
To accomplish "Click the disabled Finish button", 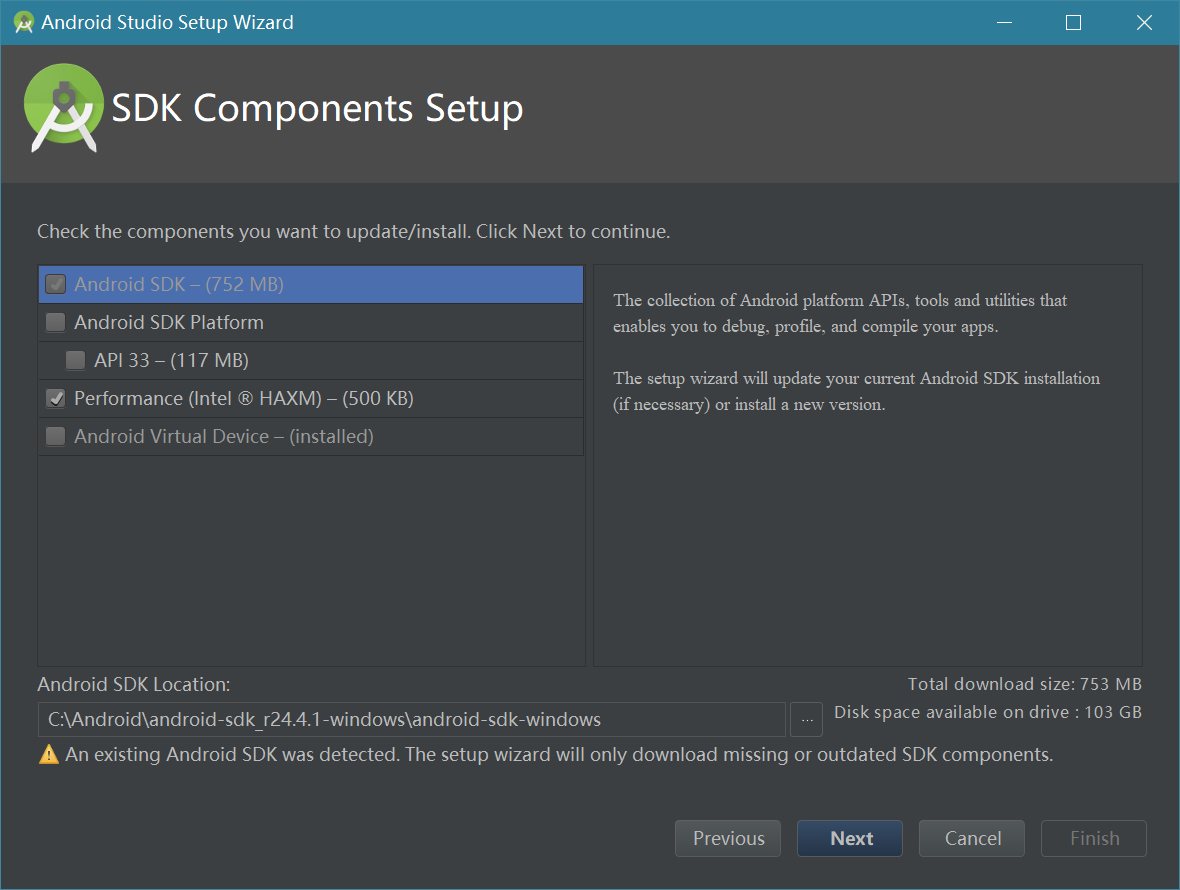I will click(x=1094, y=839).
